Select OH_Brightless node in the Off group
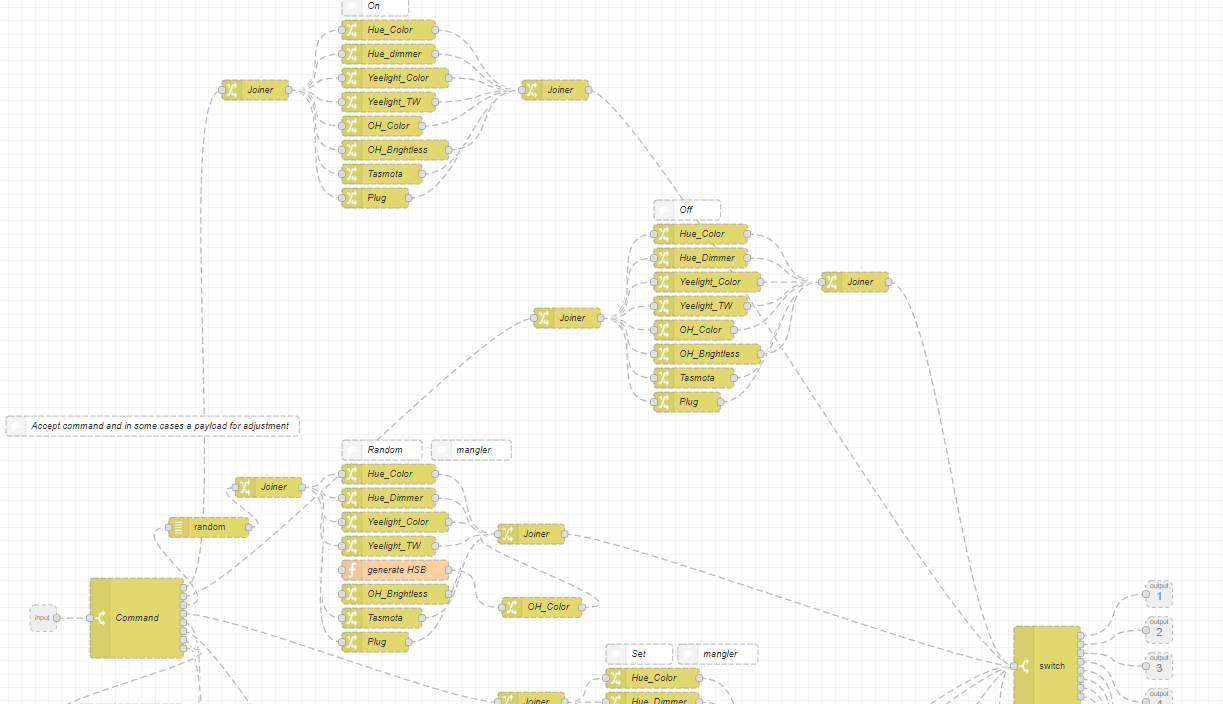1223x704 pixels. 706,354
